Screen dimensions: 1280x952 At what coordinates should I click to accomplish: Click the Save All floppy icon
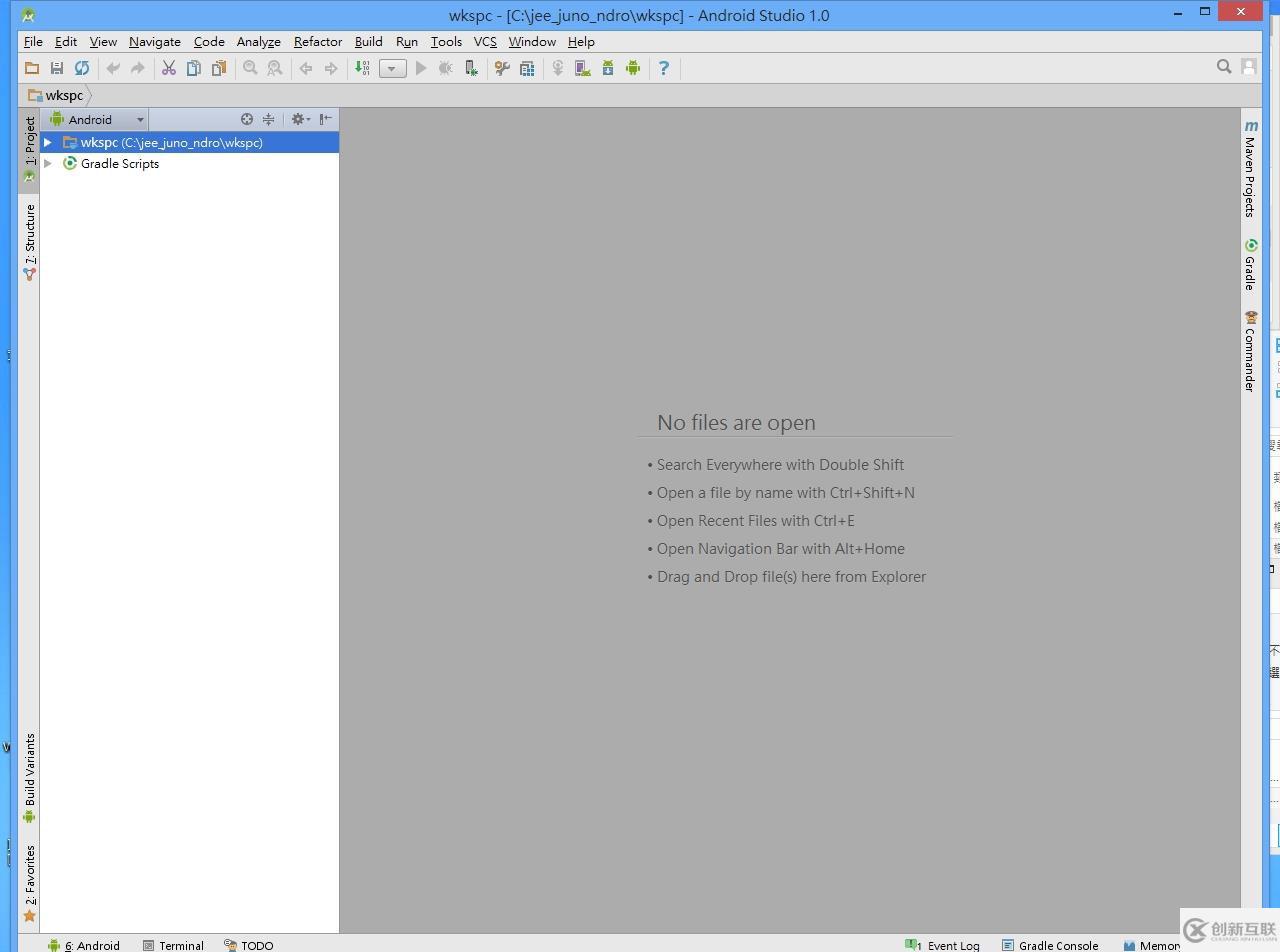57,68
